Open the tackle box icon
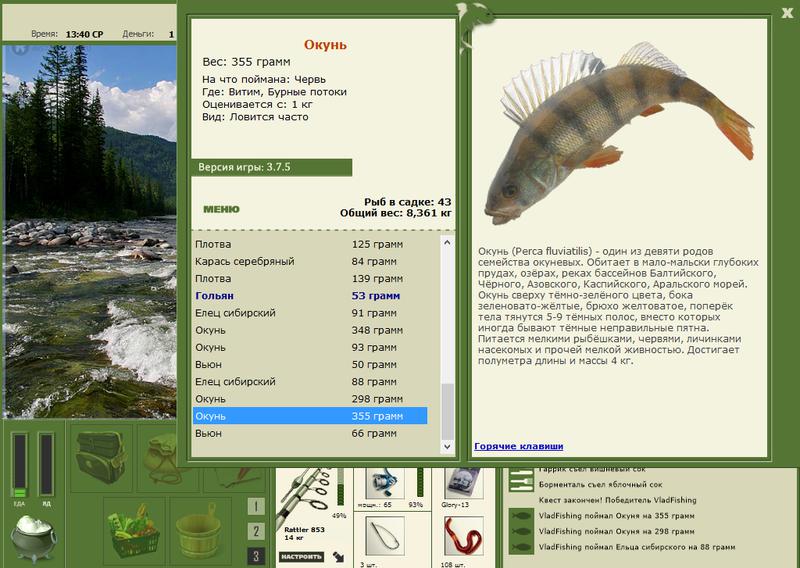 [x=101, y=457]
